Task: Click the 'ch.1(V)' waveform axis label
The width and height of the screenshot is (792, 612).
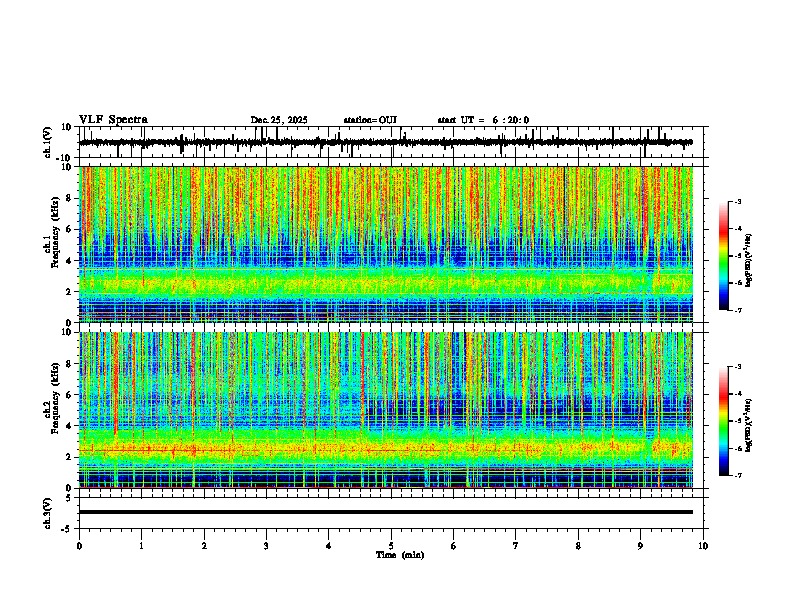Action: point(48,142)
